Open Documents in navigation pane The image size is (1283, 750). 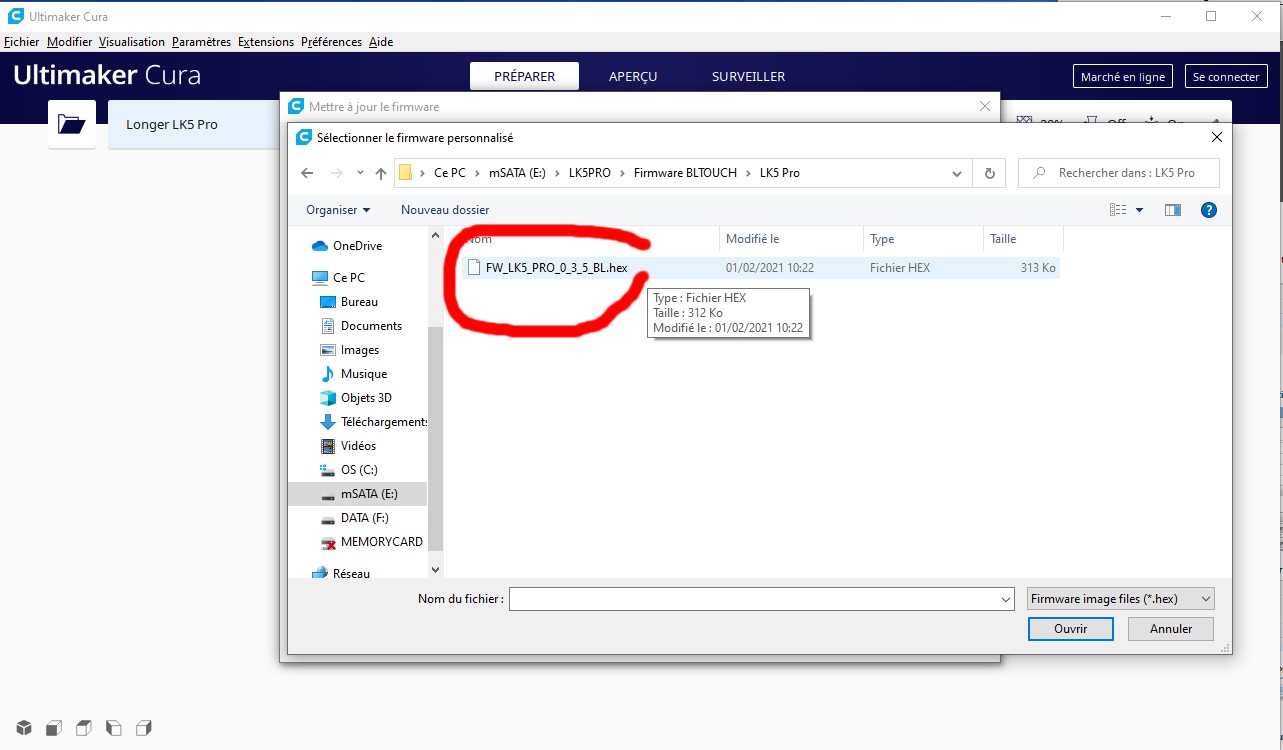[x=371, y=326]
